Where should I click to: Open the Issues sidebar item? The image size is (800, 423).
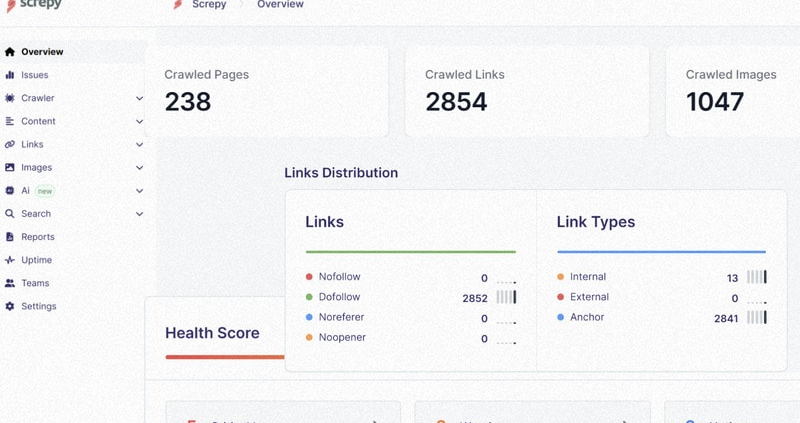(35, 75)
